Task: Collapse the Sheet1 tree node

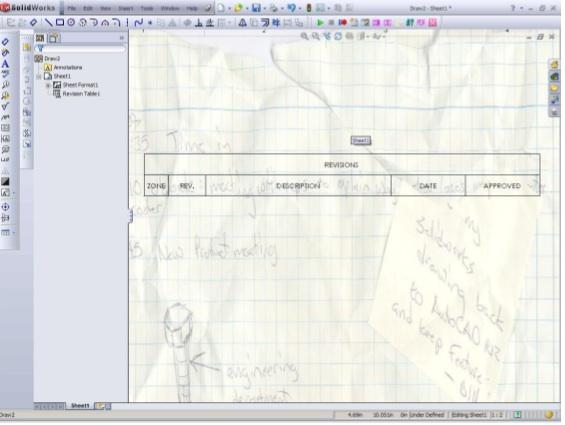Action: [x=39, y=76]
